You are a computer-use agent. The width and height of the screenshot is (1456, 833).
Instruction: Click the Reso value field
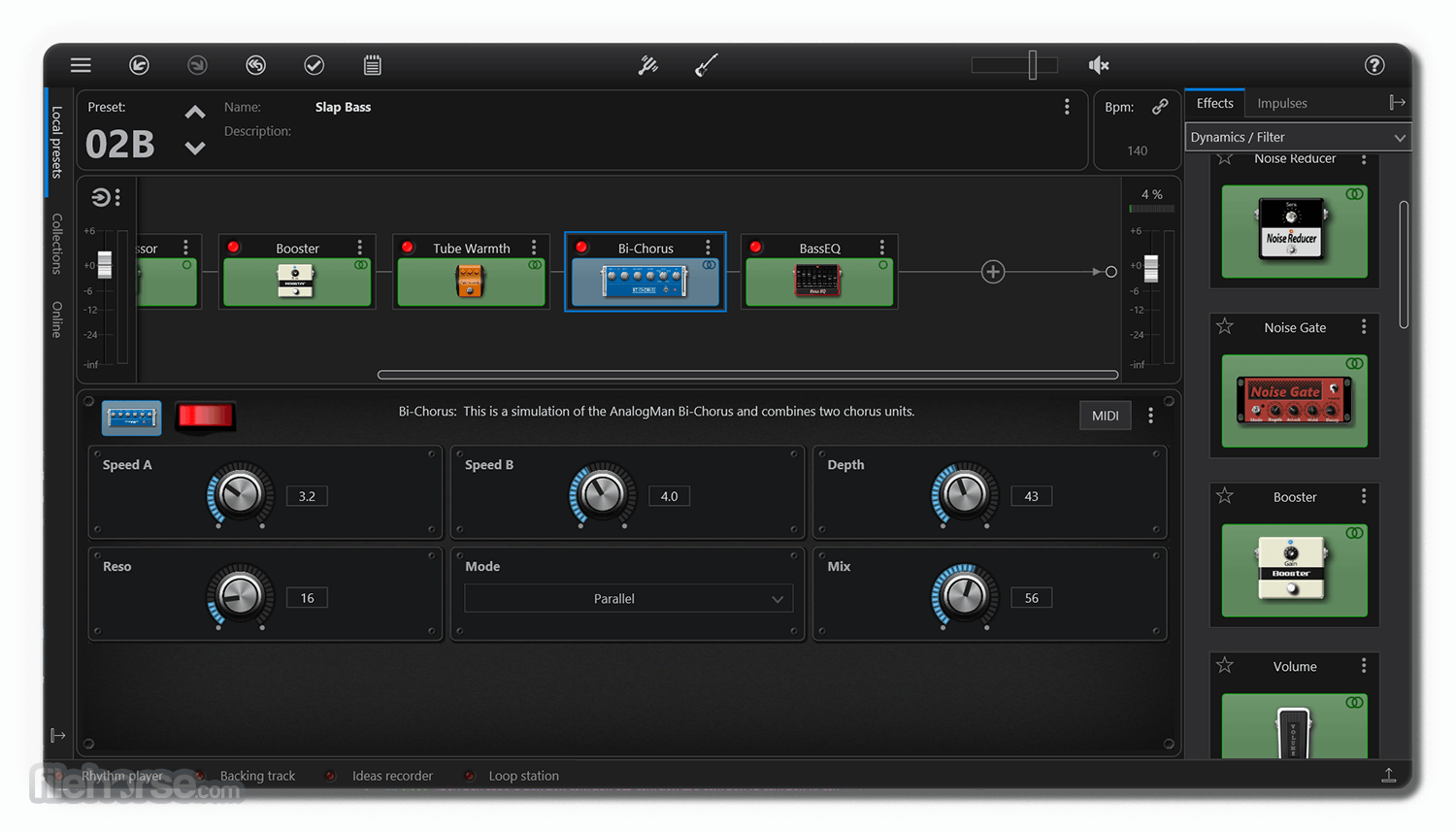pos(307,598)
